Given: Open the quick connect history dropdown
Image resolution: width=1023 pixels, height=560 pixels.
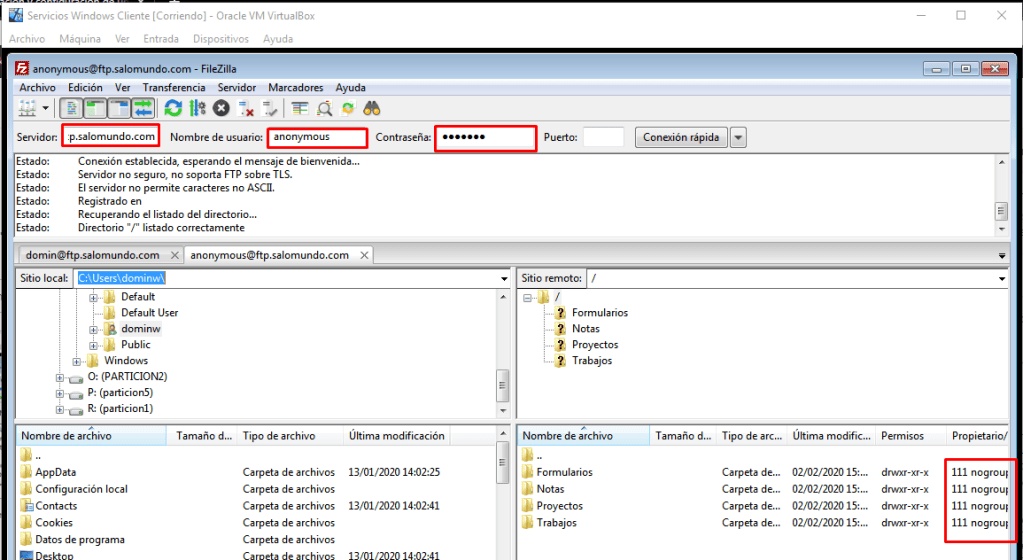Looking at the screenshot, I should point(739,137).
